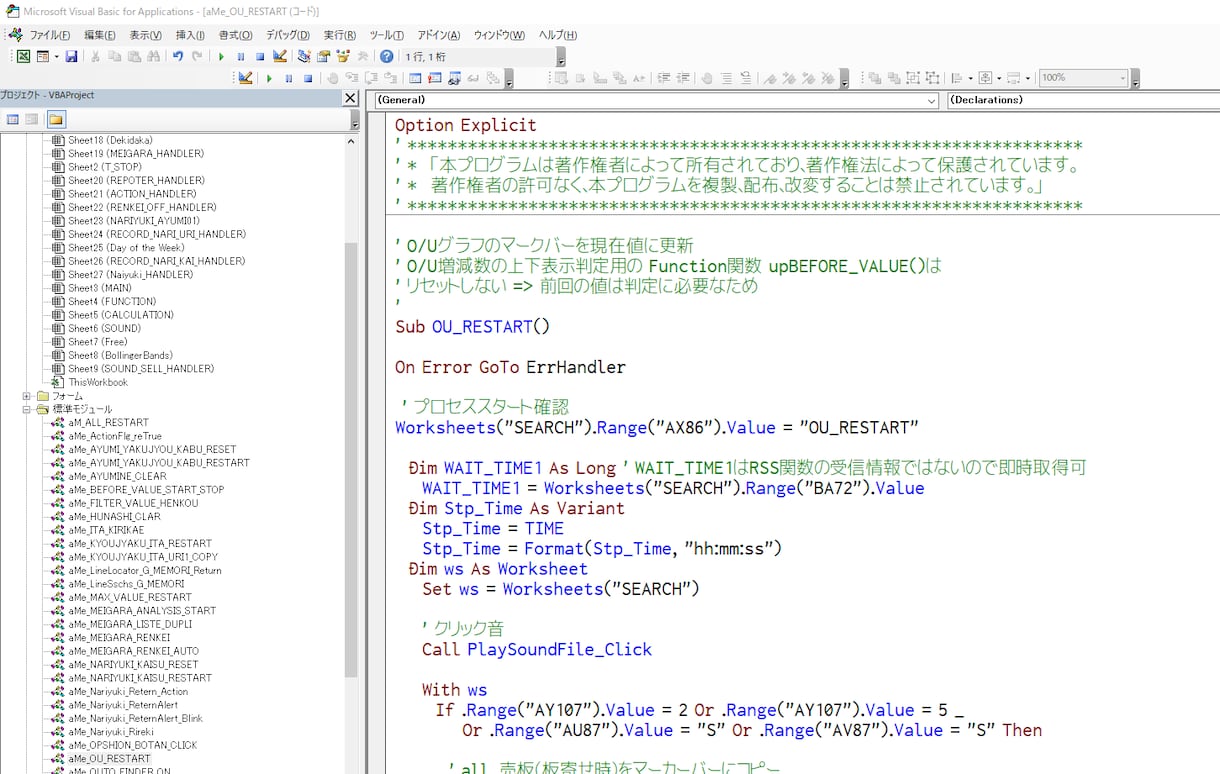Image resolution: width=1220 pixels, height=774 pixels.
Task: Open the 100% zoom combo box
Action: click(1084, 78)
